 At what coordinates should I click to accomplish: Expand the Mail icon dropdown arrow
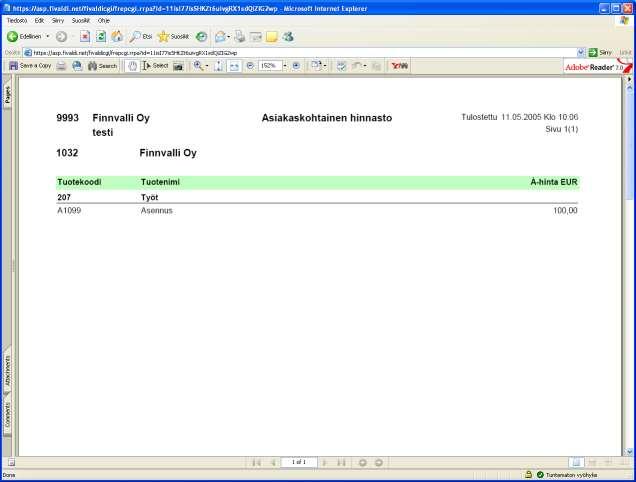coord(228,37)
